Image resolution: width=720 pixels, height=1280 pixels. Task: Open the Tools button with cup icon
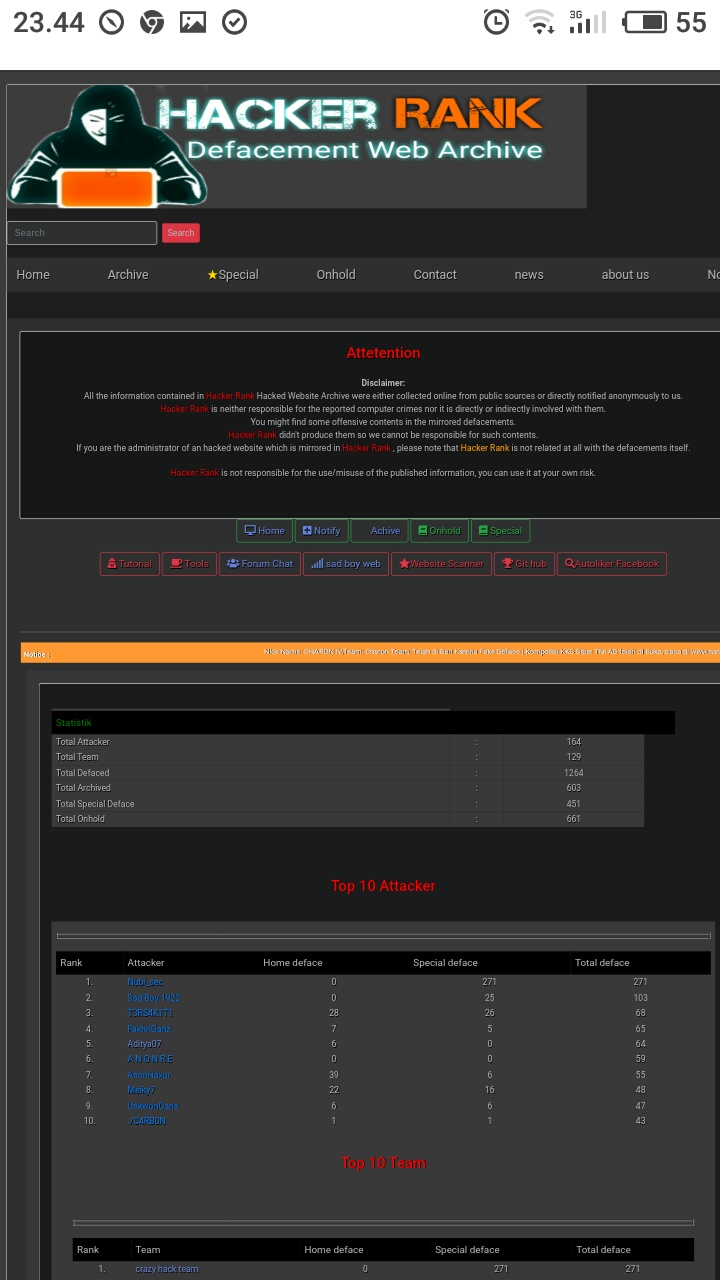pyautogui.click(x=189, y=564)
